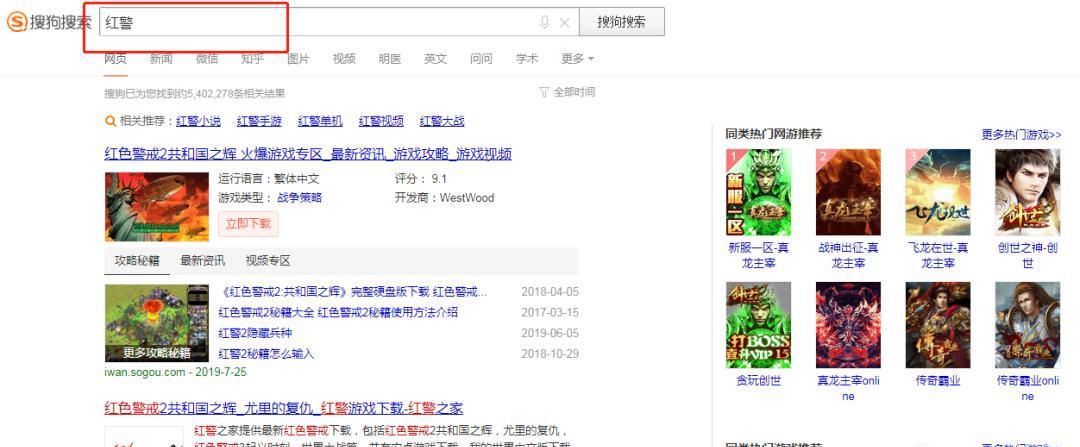Image resolution: width=1080 pixels, height=447 pixels.
Task: Open result 红色警戒2共和国之辉_尤里的复仇 红警之家
Action: (x=284, y=408)
